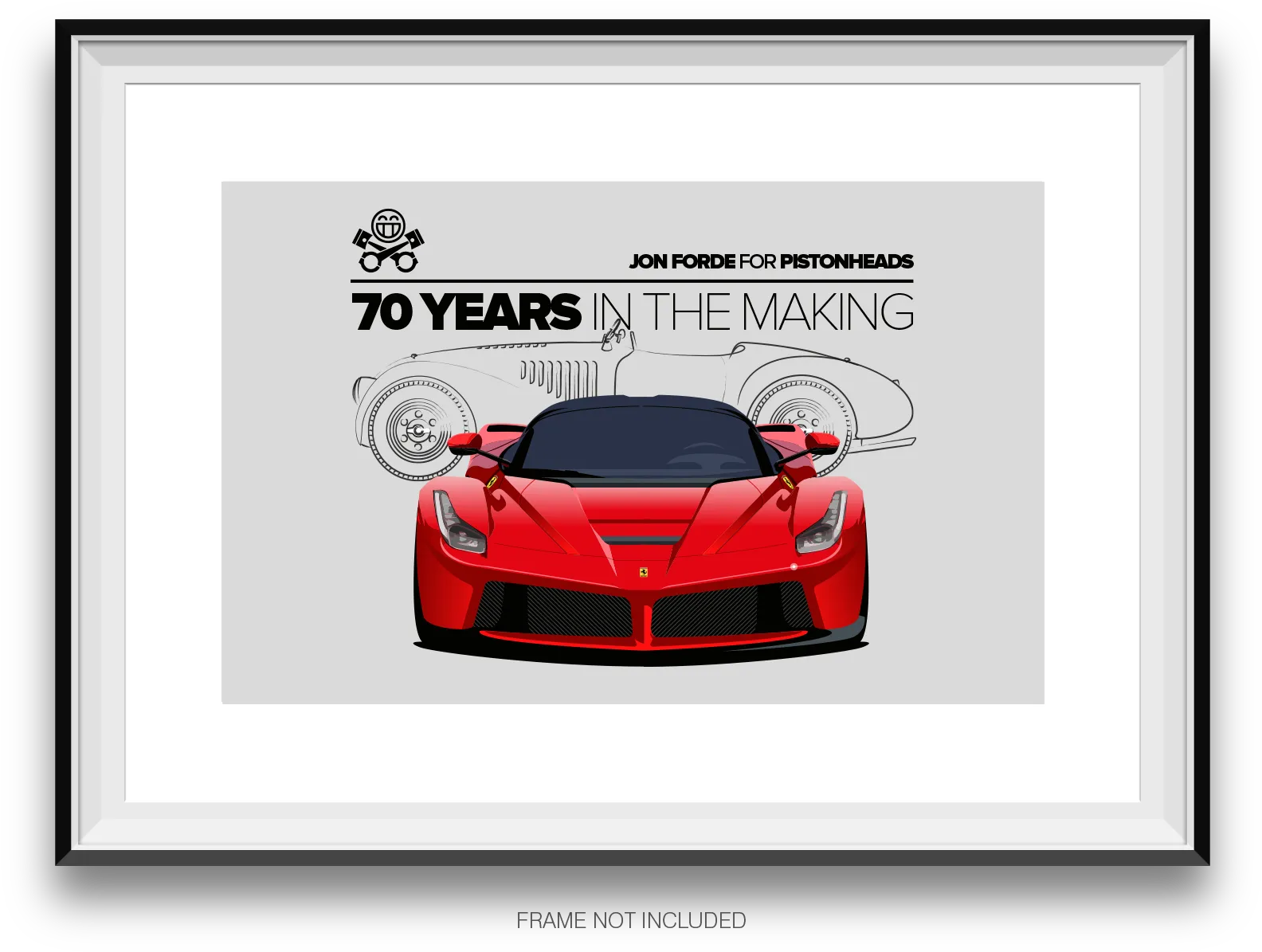This screenshot has width=1262, height=952.
Task: Click the '70 YEARS IN THE MAKING' headline
Action: point(633,311)
